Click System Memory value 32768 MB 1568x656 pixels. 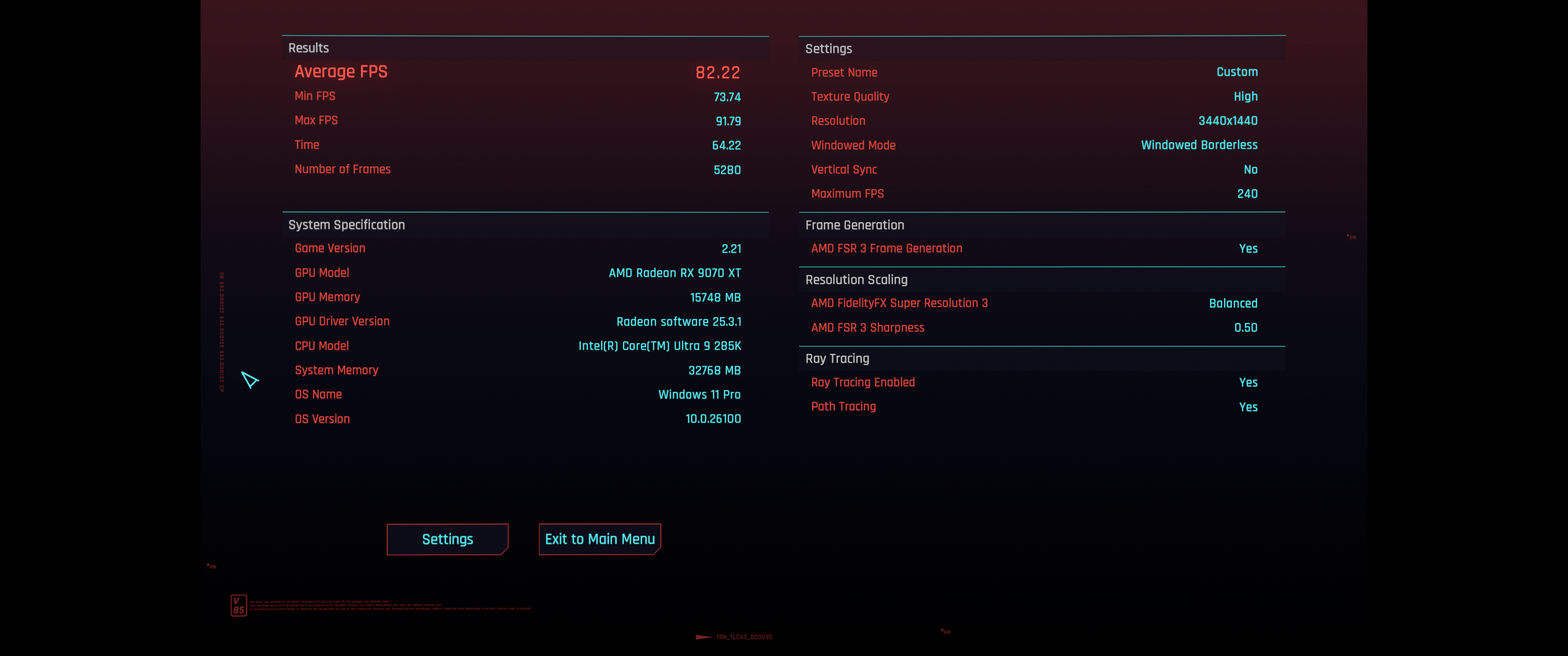[x=714, y=371]
